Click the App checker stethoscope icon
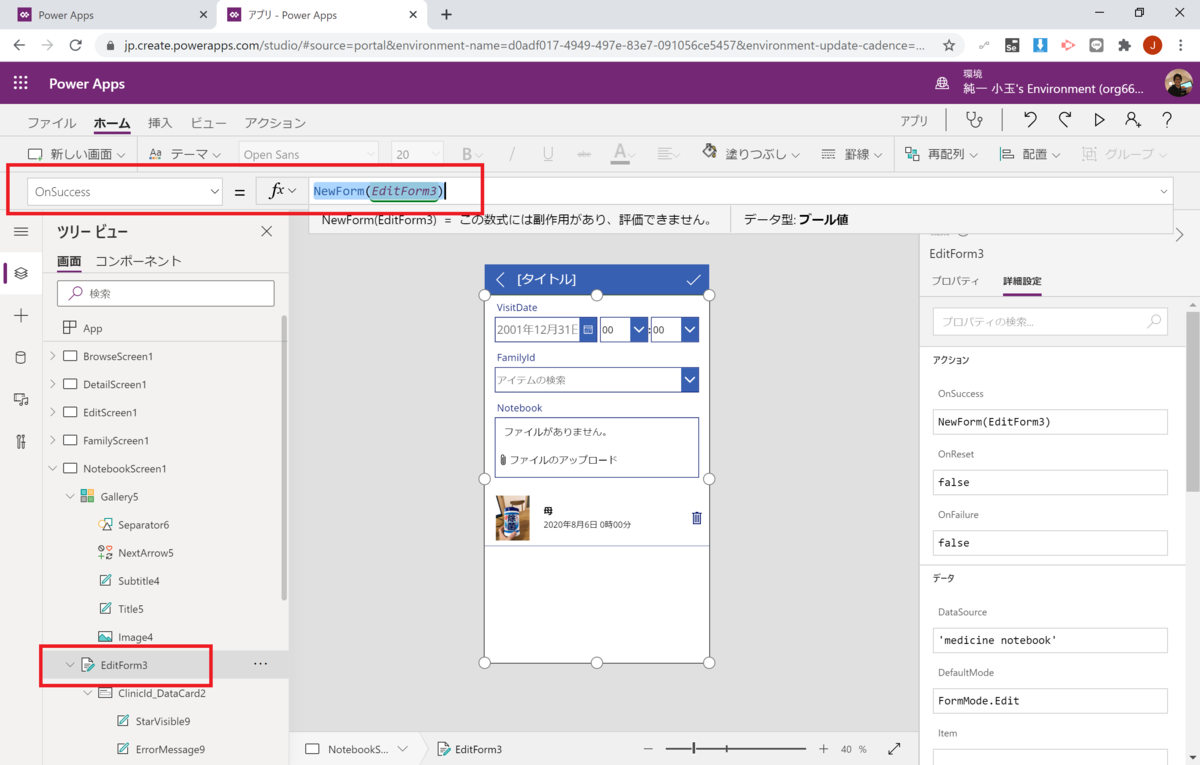Image resolution: width=1200 pixels, height=765 pixels. coord(973,120)
